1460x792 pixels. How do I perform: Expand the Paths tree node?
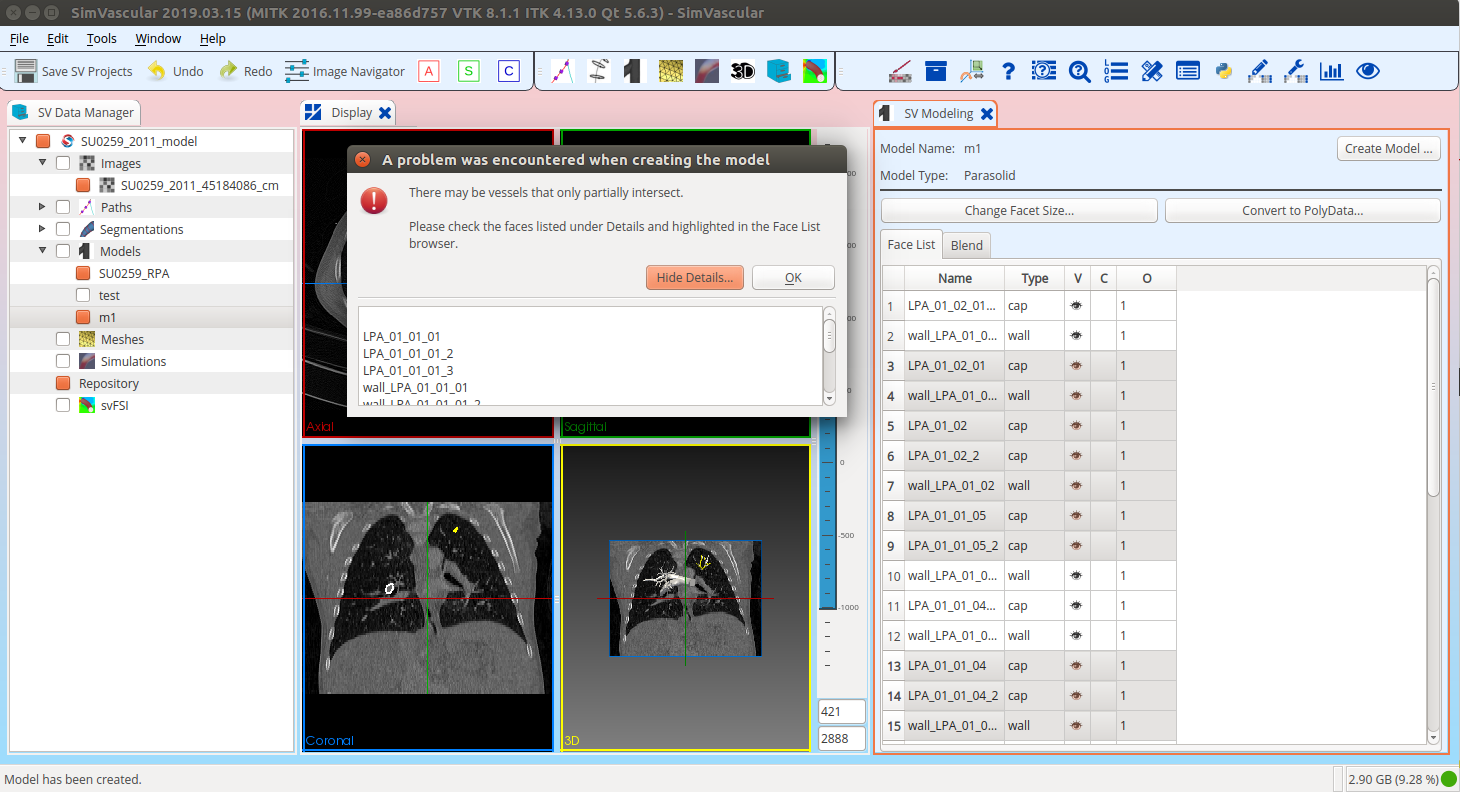click(41, 207)
